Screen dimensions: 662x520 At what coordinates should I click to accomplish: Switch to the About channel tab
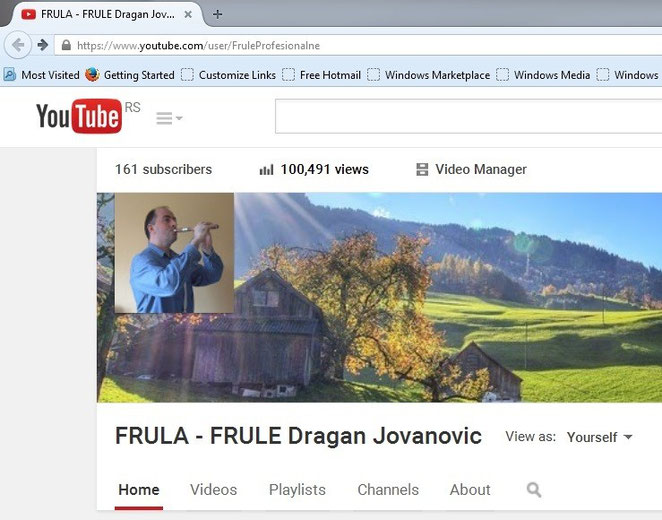470,490
